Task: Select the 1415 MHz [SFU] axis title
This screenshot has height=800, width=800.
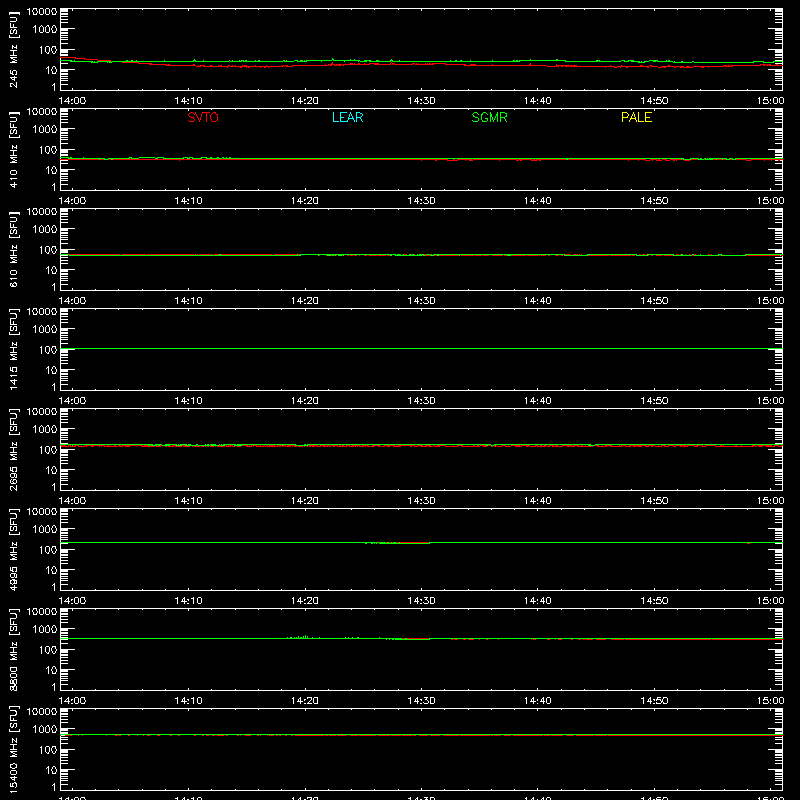Action: [x=14, y=349]
